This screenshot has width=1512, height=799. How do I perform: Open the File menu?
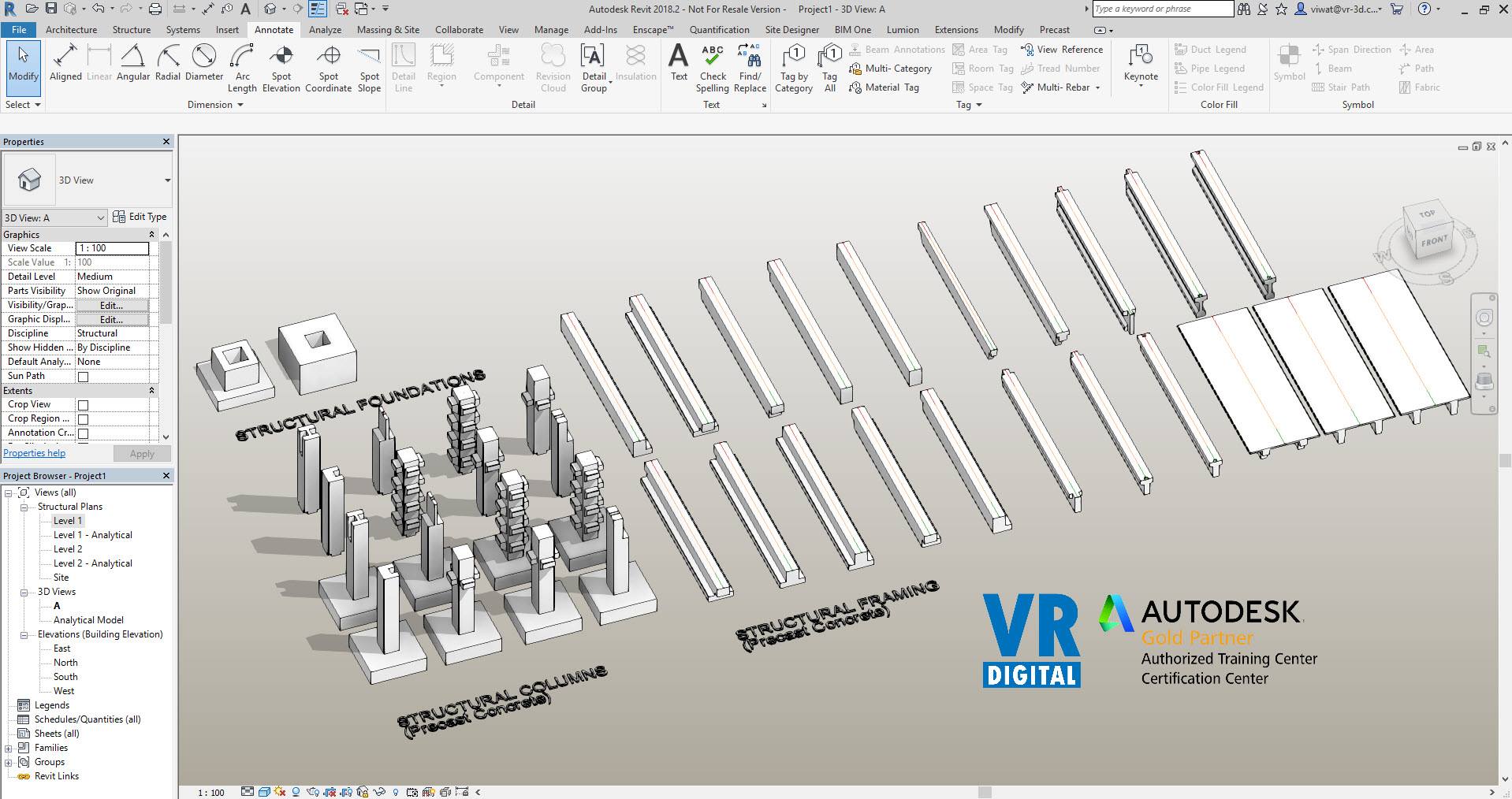19,30
